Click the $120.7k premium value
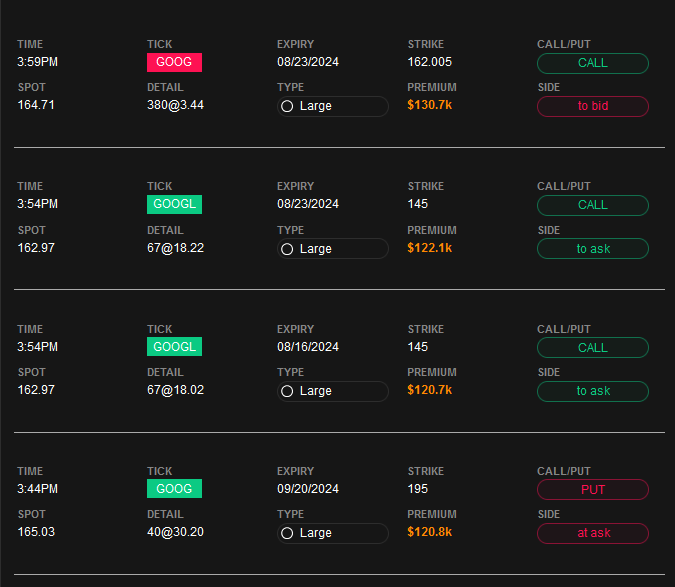Image resolution: width=675 pixels, height=587 pixels. point(430,390)
